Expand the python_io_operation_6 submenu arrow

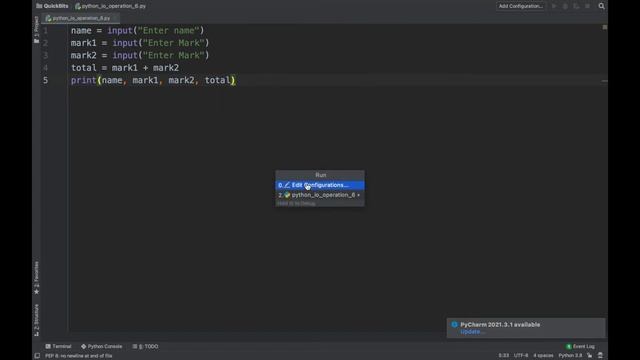359,195
